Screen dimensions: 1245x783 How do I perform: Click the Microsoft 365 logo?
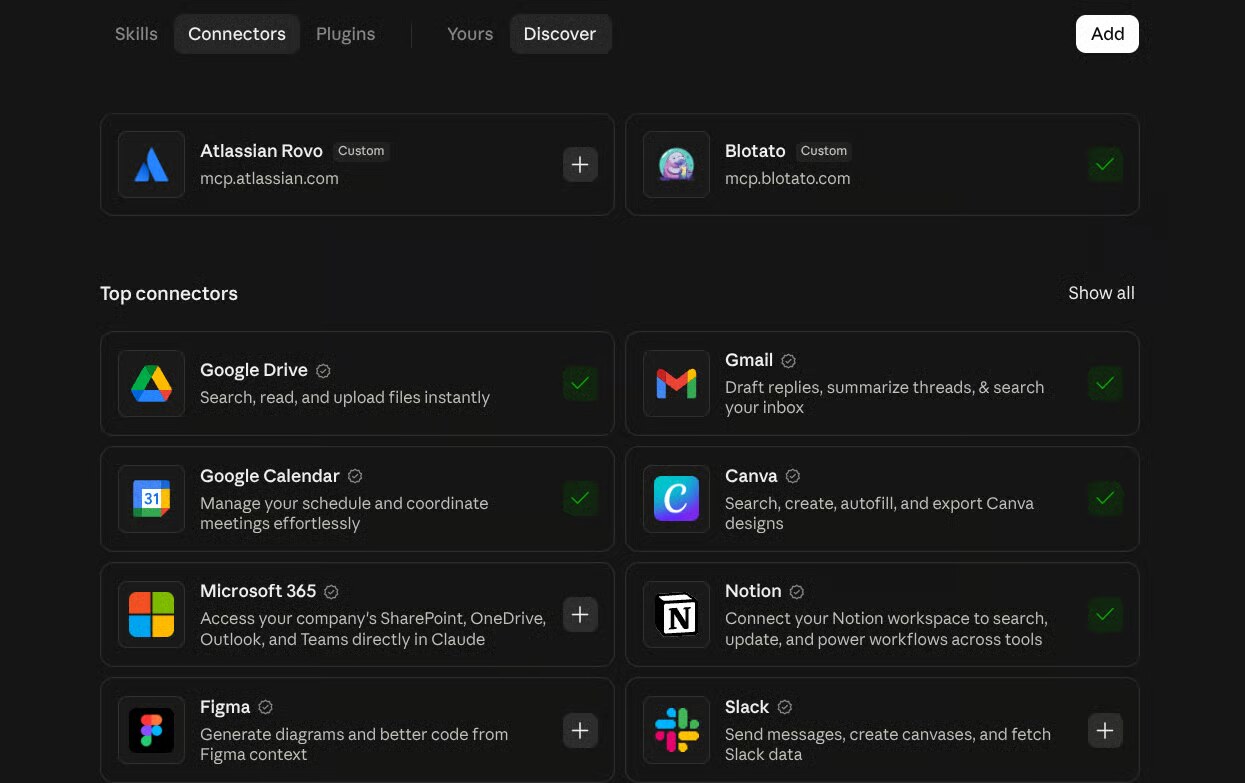click(151, 614)
